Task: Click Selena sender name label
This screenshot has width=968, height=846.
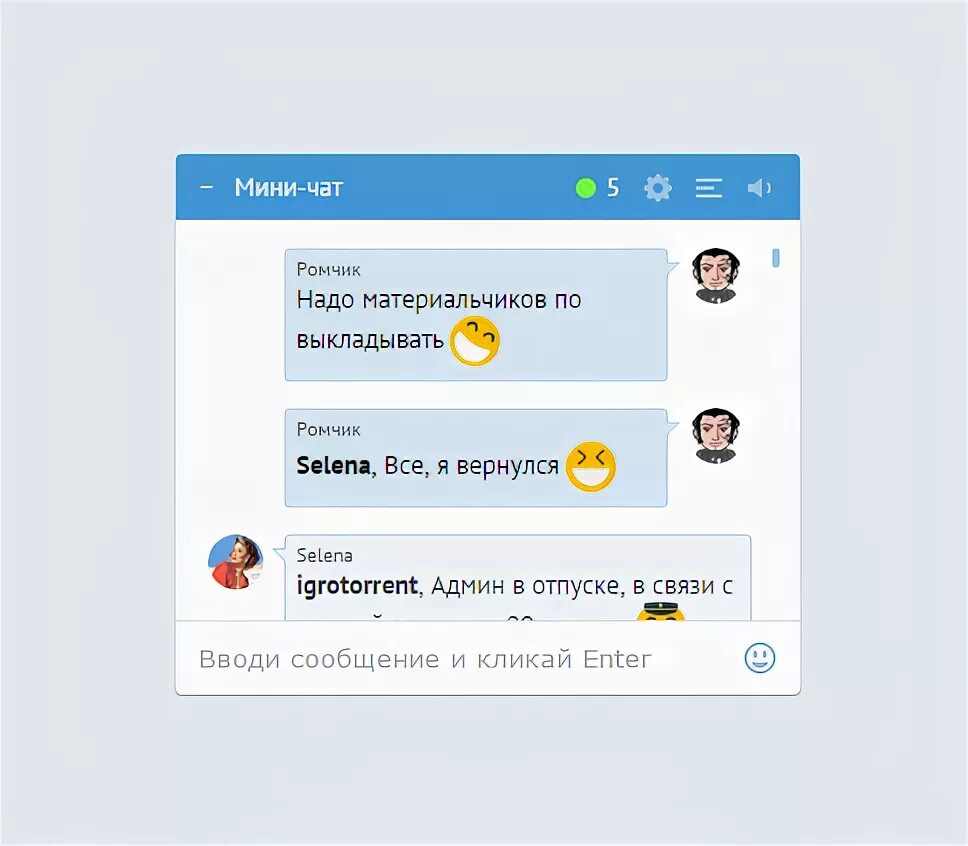Action: [324, 555]
